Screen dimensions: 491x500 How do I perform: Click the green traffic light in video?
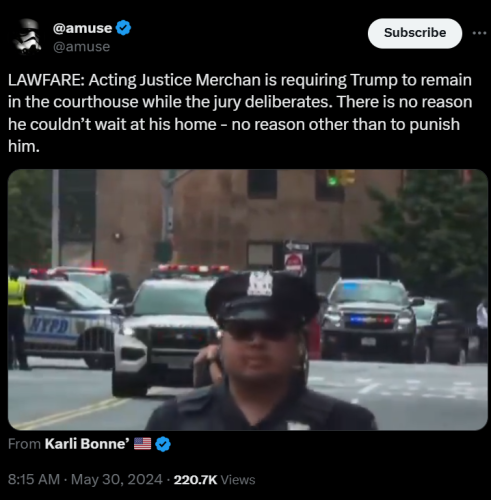[332, 180]
